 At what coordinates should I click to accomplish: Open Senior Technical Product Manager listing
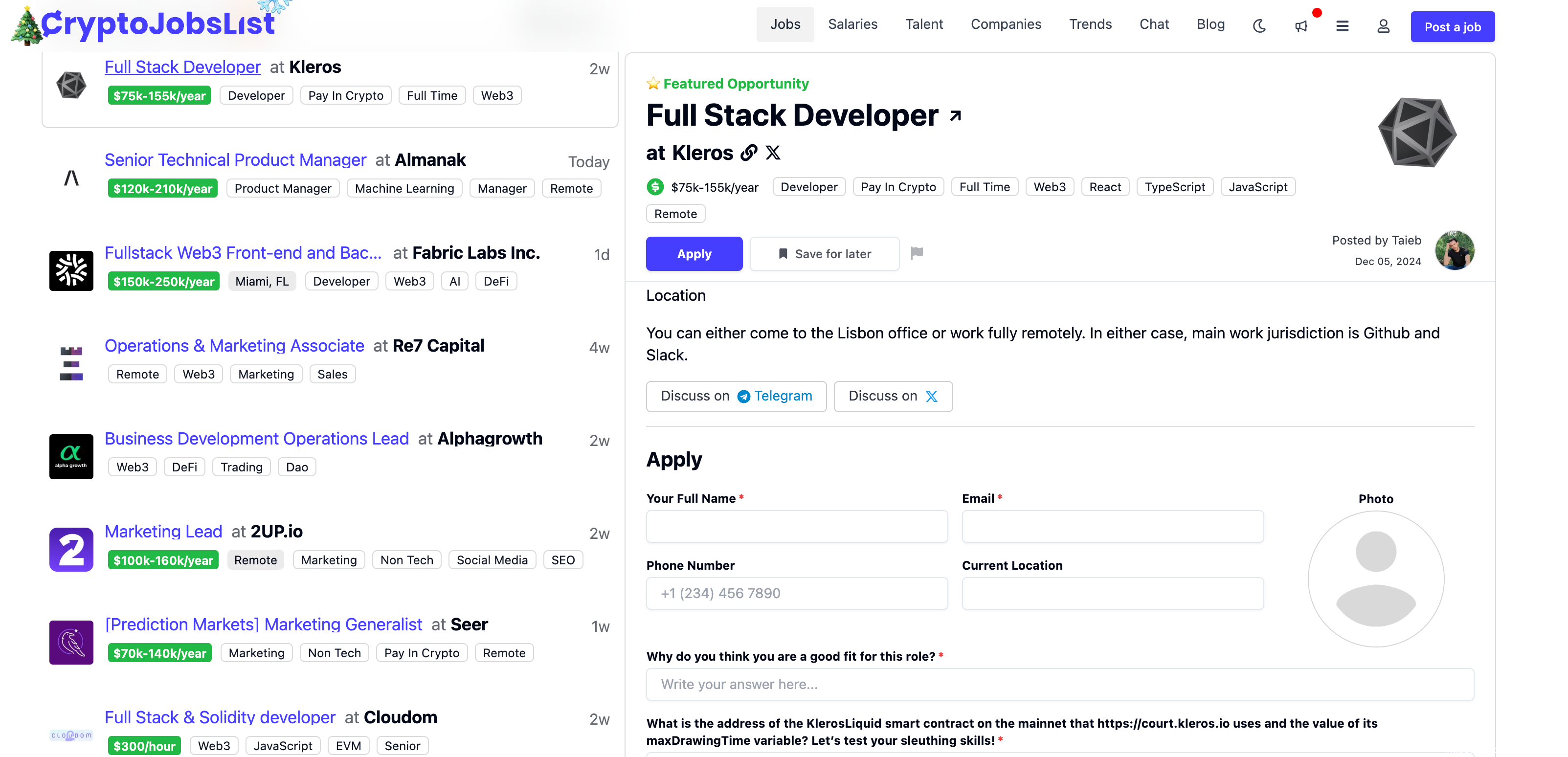tap(235, 160)
